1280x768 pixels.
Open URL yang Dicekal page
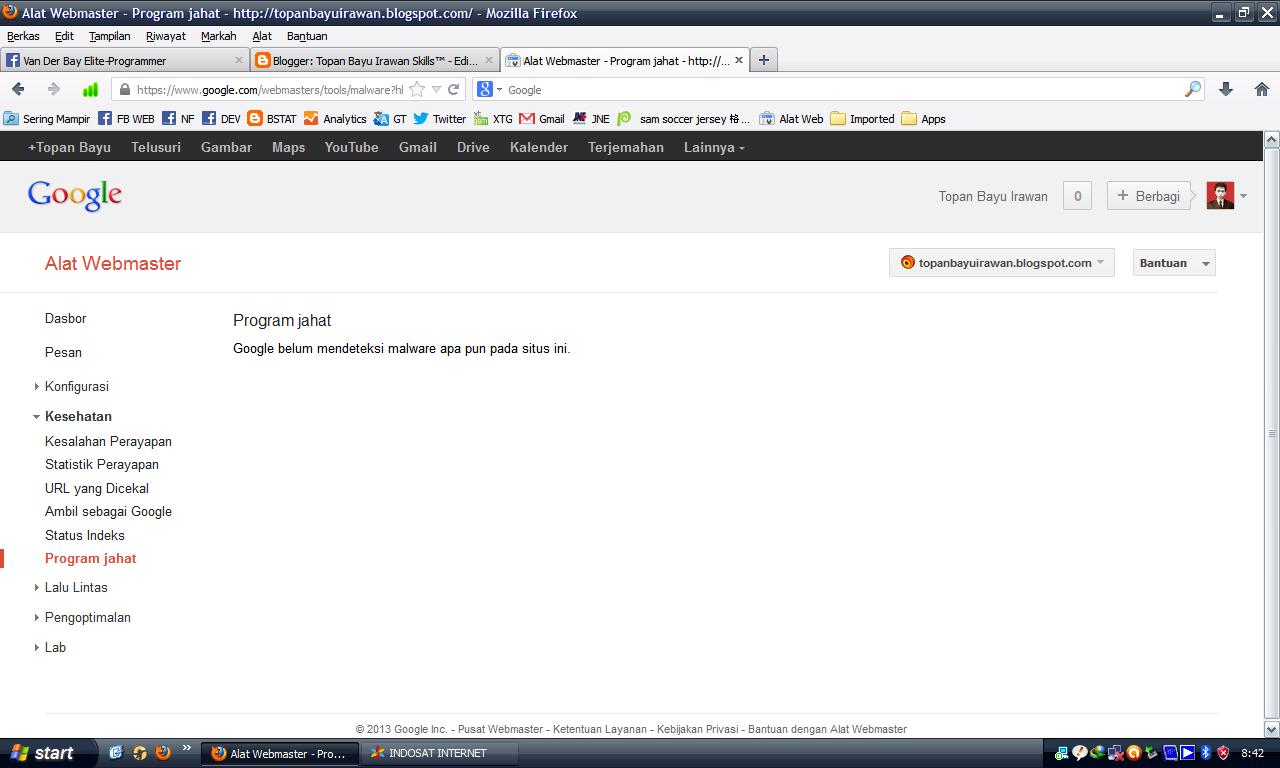(x=97, y=488)
